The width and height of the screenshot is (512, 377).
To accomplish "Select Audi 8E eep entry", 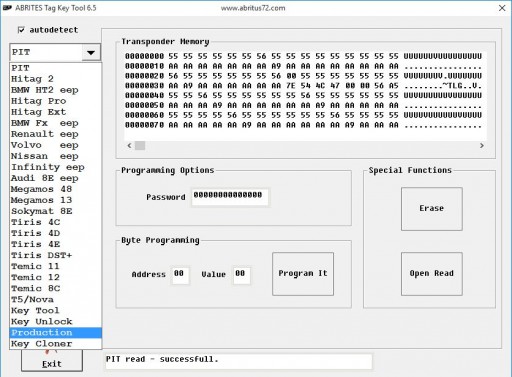I will pyautogui.click(x=55, y=178).
